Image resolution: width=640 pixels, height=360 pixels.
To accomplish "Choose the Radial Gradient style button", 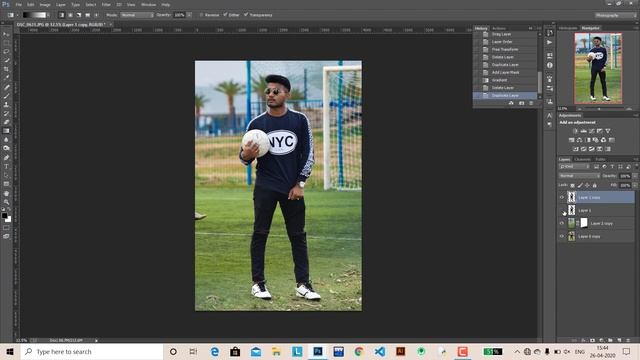I will coord(70,15).
